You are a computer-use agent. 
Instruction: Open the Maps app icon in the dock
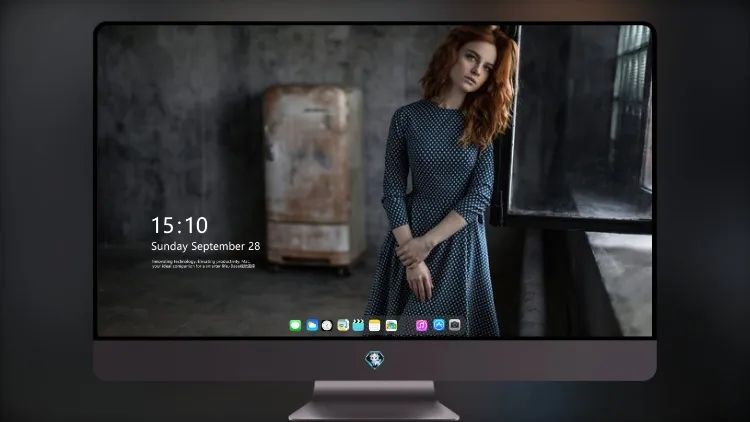343,325
